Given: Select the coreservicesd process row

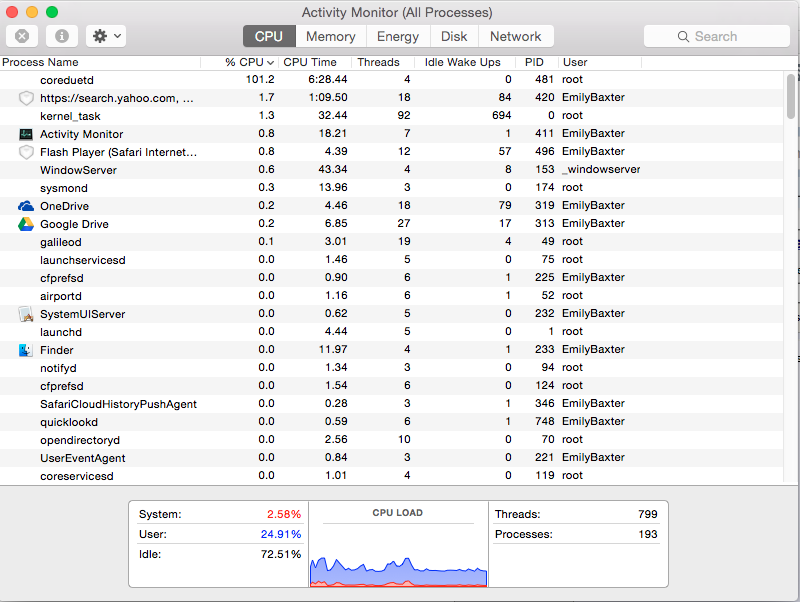Looking at the screenshot, I should tap(391, 475).
